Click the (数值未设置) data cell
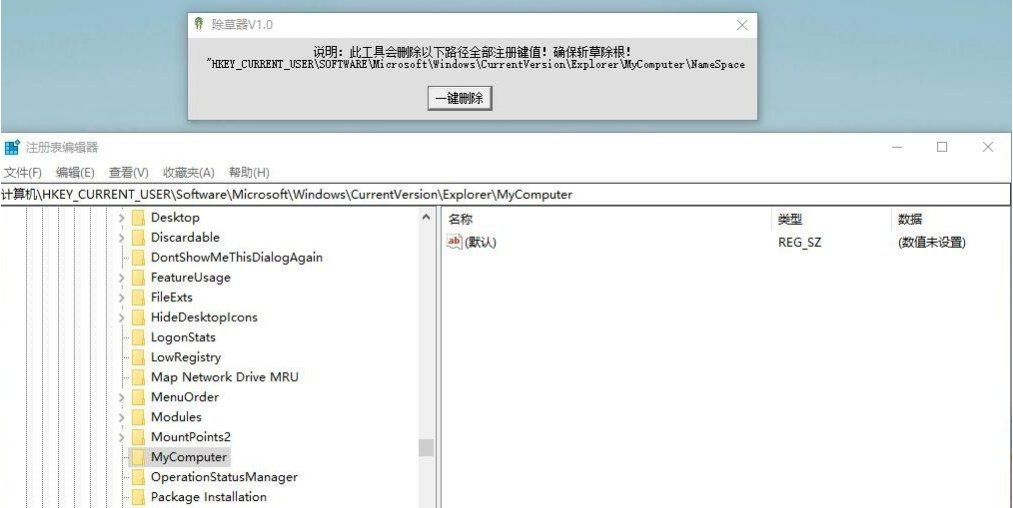The width and height of the screenshot is (1013, 508). (x=932, y=242)
